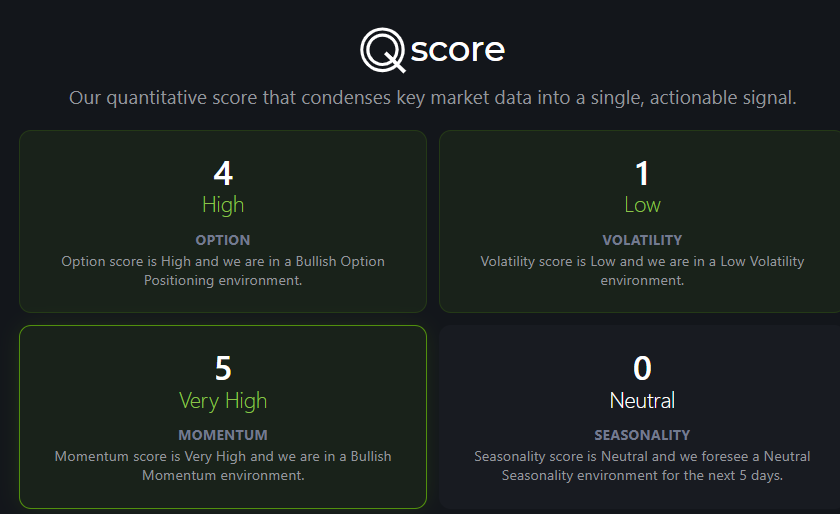
Task: Click the 'score' logo text
Action: click(x=458, y=50)
